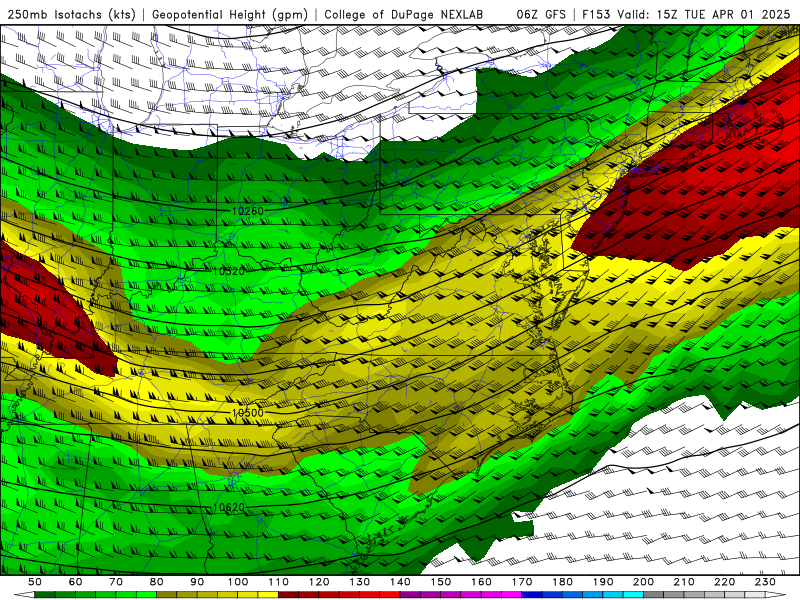This screenshot has width=800, height=600.
Task: Click the 130 value on the color scale
Action: point(360,582)
